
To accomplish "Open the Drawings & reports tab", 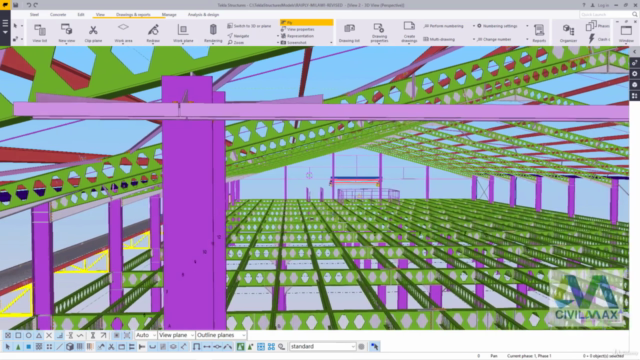I will pyautogui.click(x=133, y=14).
